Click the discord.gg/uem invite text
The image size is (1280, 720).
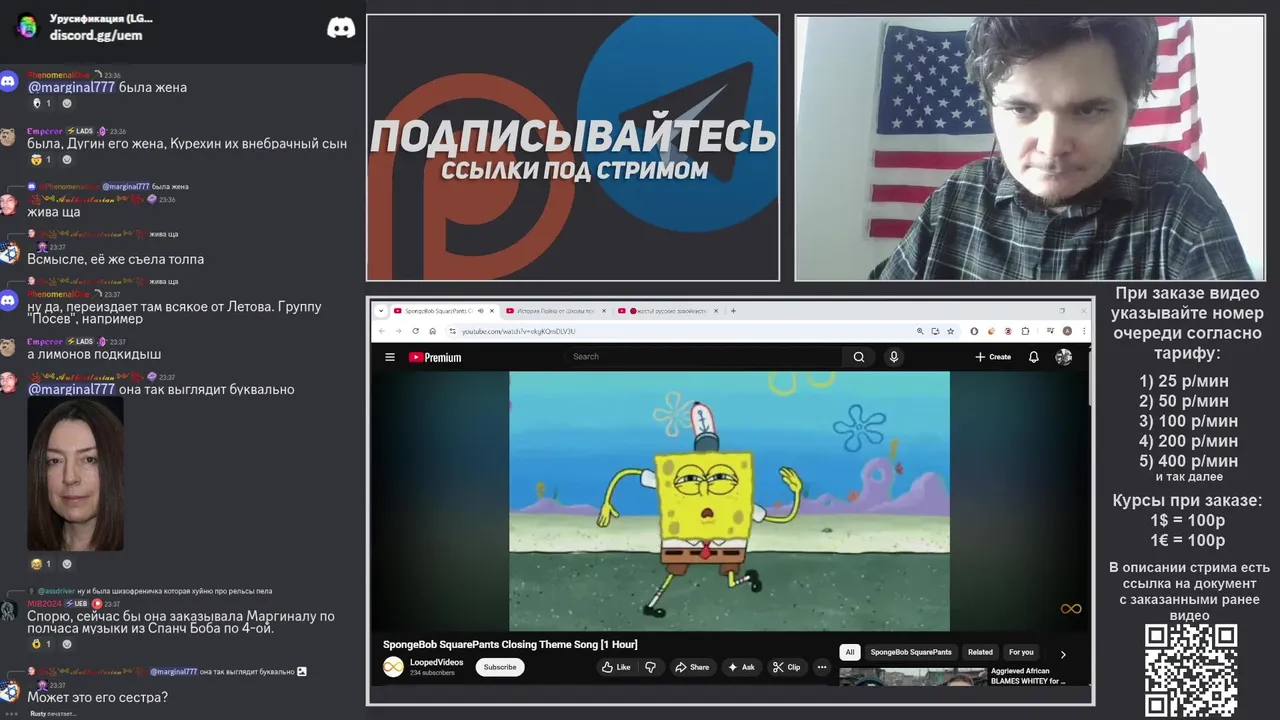[x=96, y=35]
